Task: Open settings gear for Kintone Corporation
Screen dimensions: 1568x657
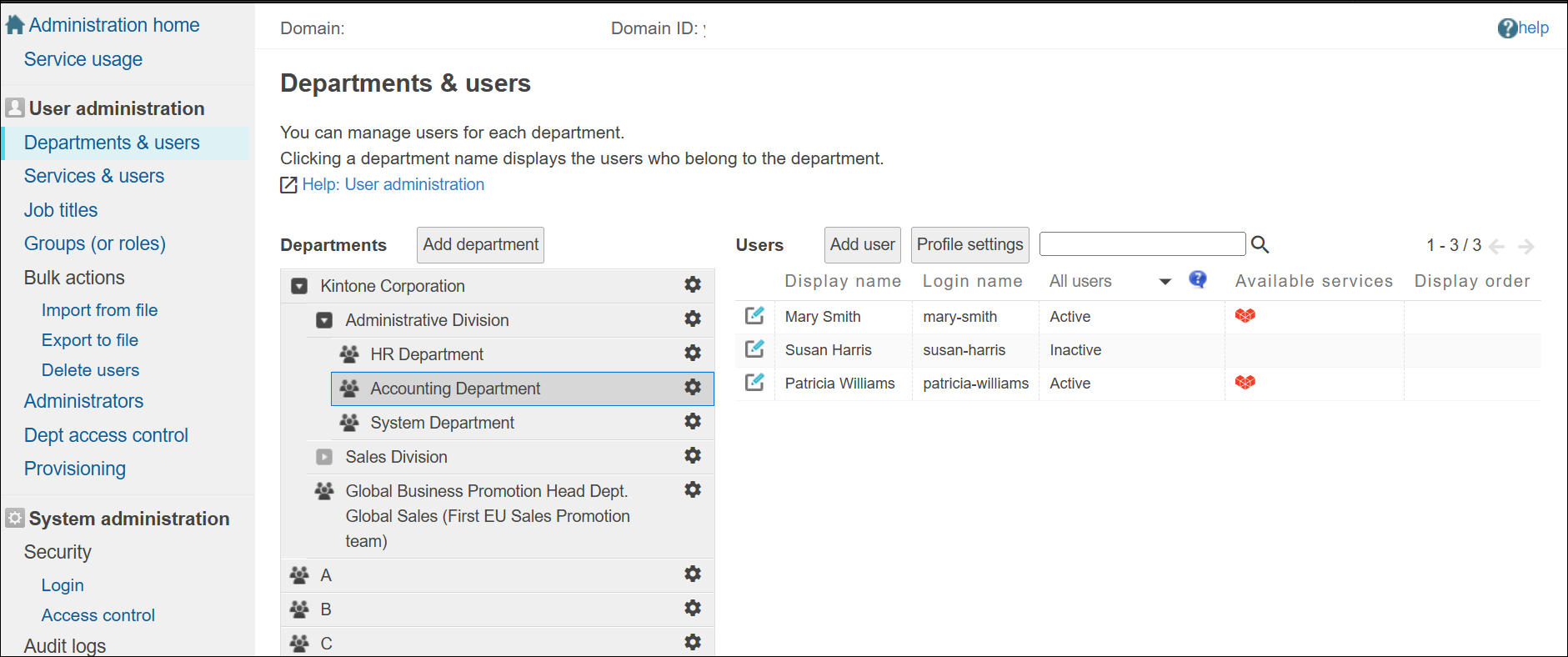Action: click(692, 285)
